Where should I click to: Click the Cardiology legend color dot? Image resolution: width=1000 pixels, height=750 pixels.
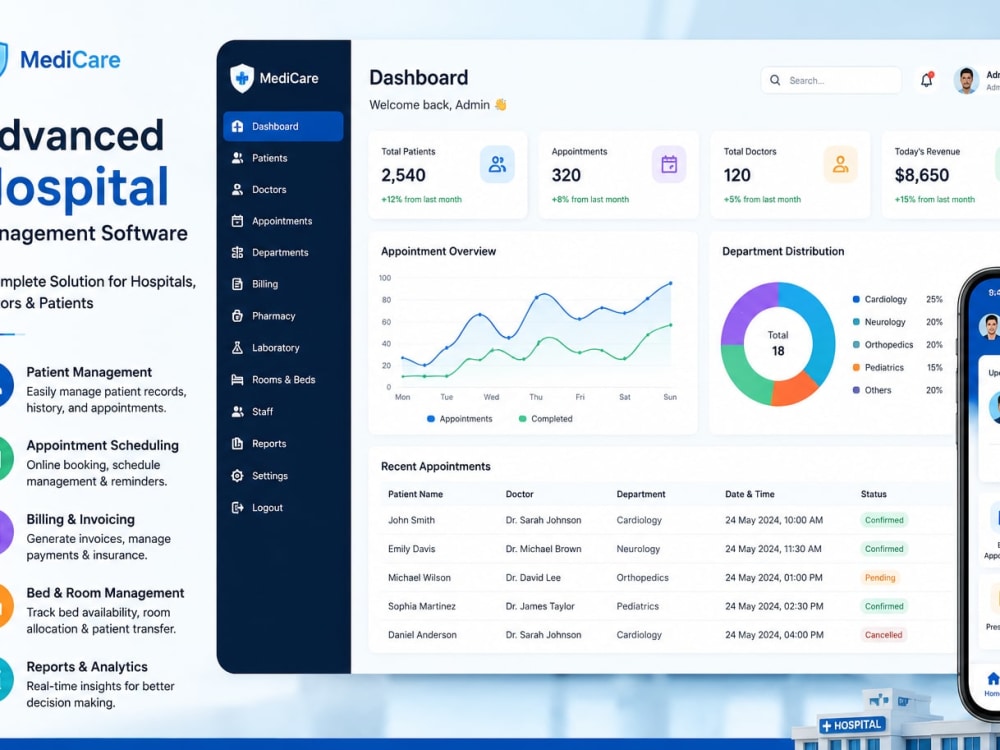[x=857, y=299]
